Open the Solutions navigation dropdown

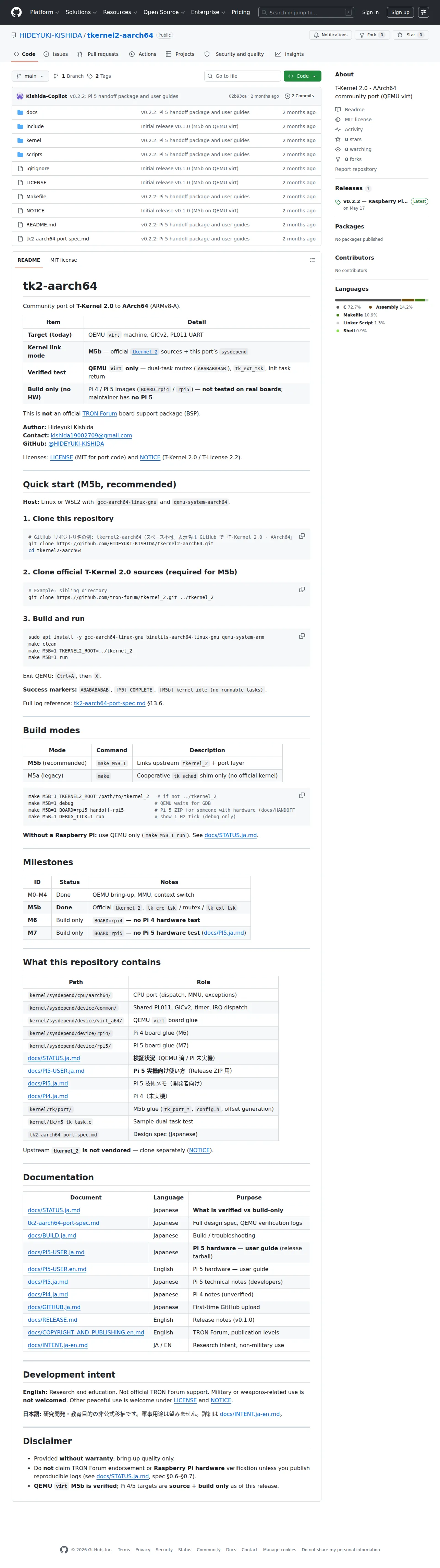tap(81, 12)
